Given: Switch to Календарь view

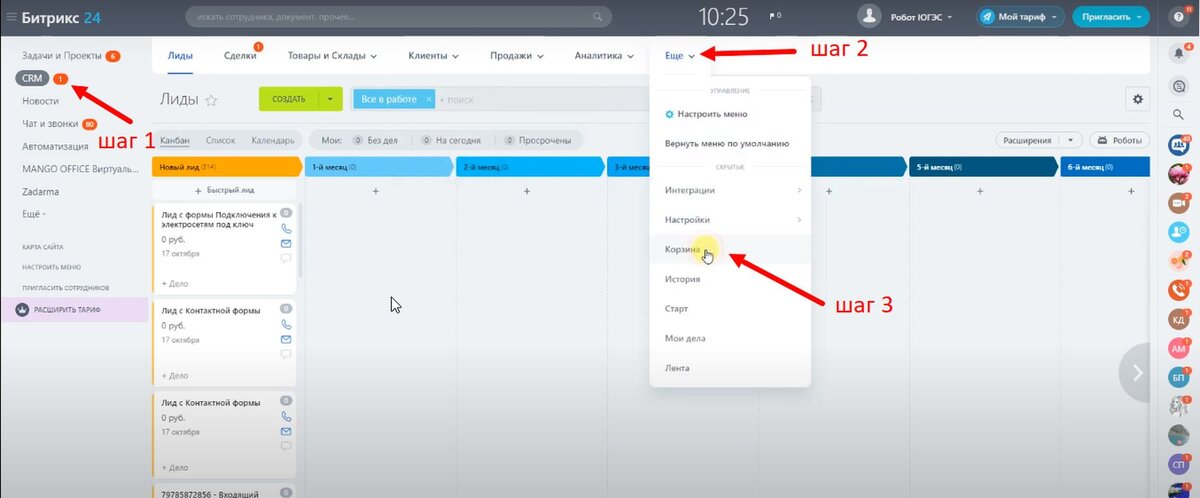Looking at the screenshot, I should pos(273,141).
